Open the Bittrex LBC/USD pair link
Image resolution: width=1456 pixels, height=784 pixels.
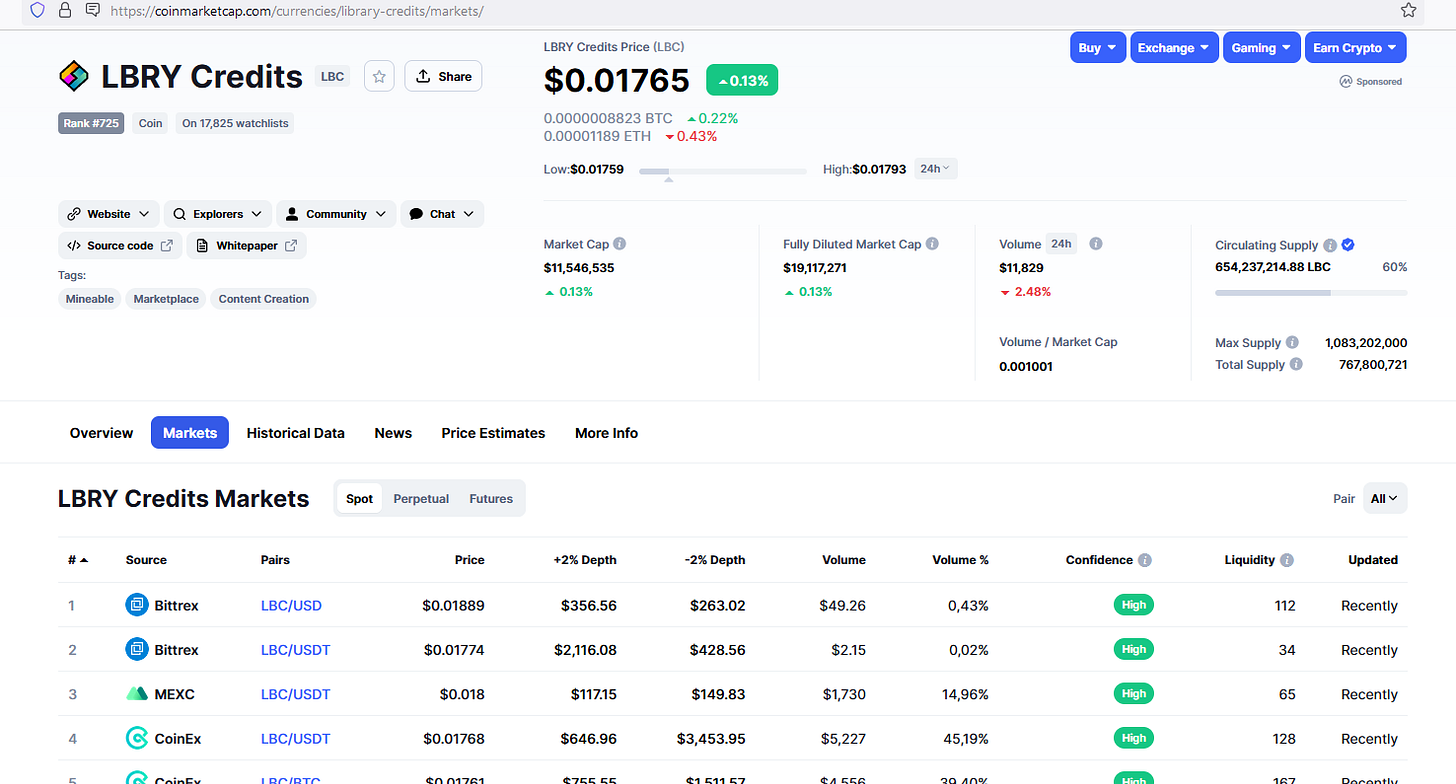coord(291,605)
